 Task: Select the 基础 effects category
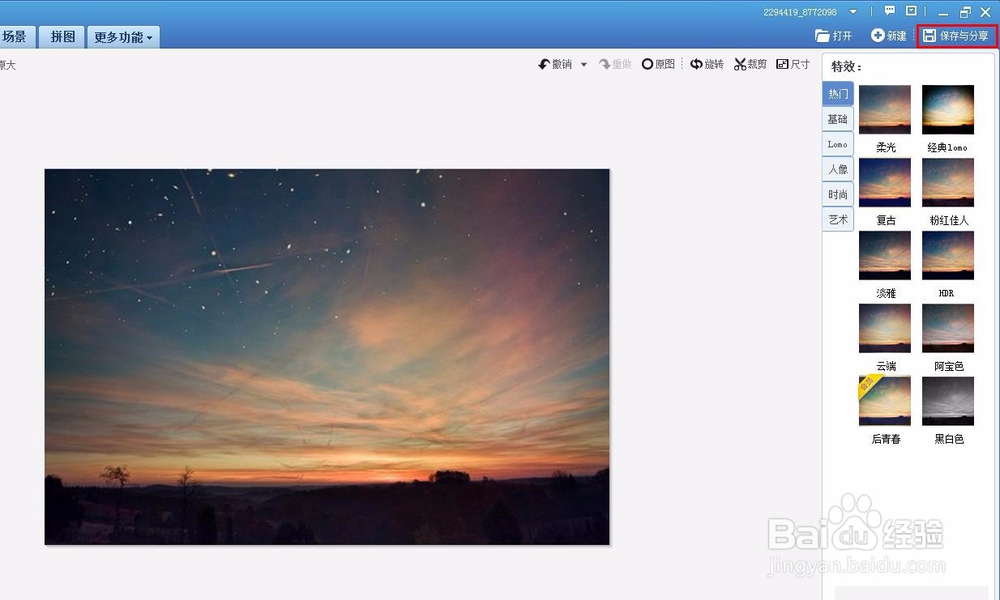click(838, 119)
